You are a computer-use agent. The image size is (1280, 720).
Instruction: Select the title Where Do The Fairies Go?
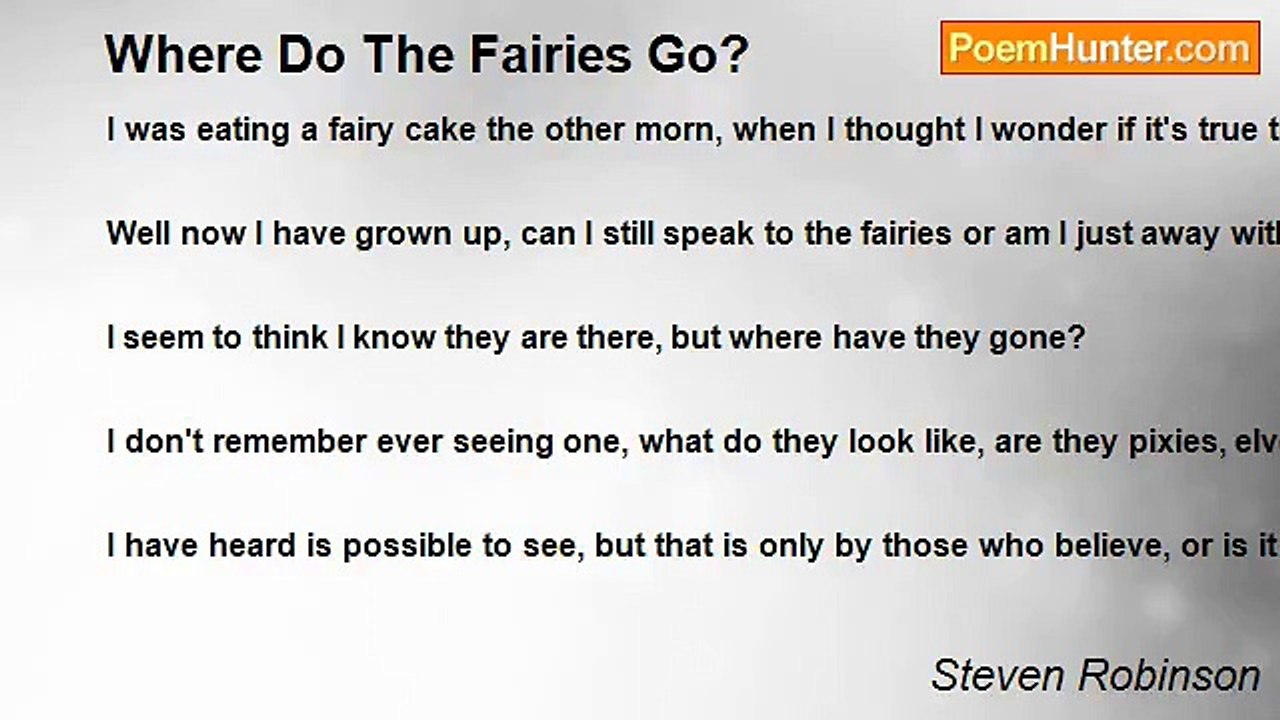click(427, 56)
